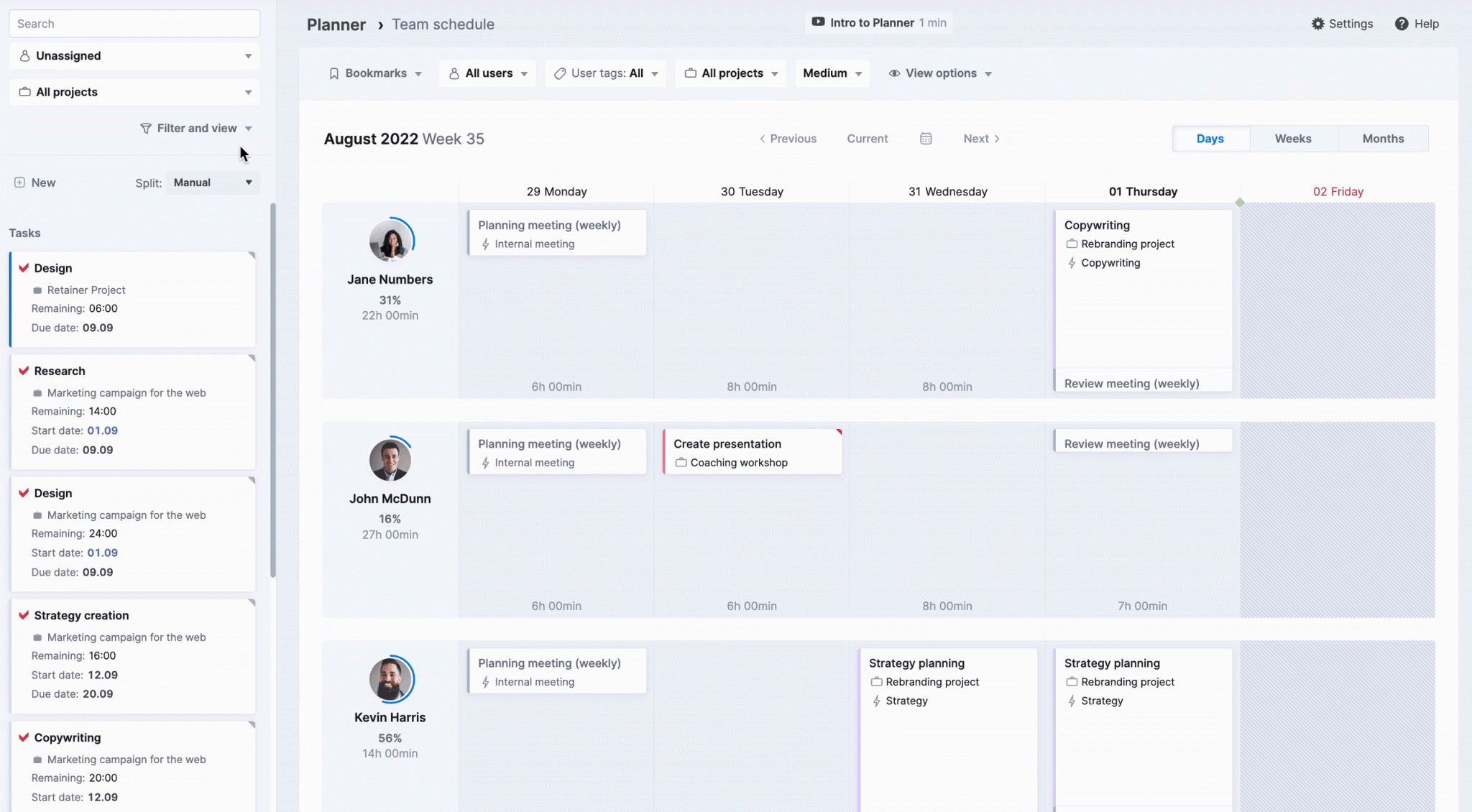Click the New task plus icon

click(19, 183)
